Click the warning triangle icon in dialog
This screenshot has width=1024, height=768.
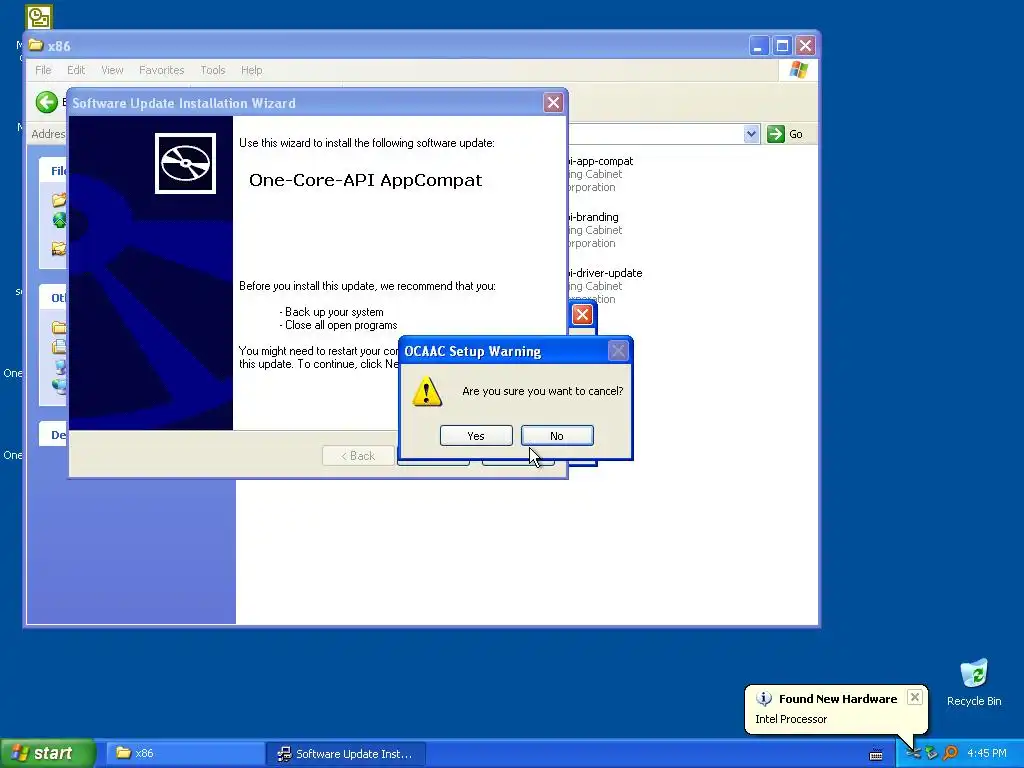427,392
